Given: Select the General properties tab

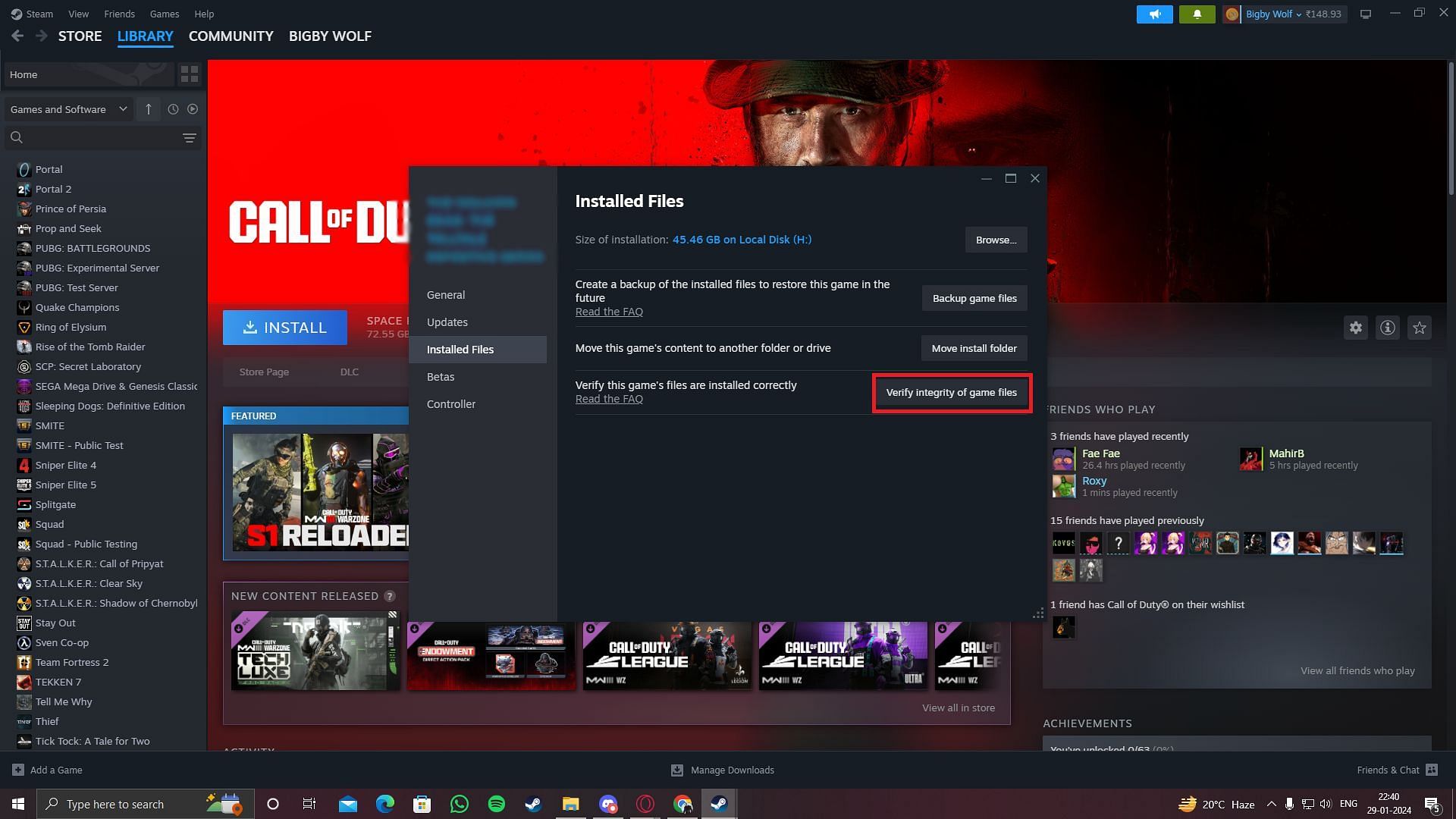Looking at the screenshot, I should [x=478, y=295].
